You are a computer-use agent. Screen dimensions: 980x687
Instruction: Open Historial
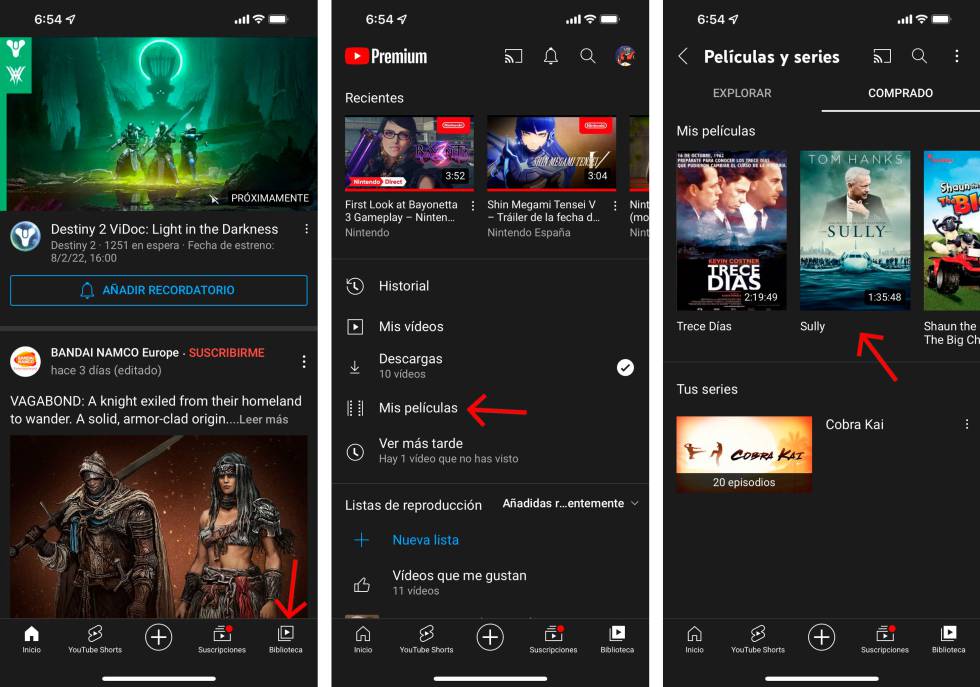coord(490,286)
